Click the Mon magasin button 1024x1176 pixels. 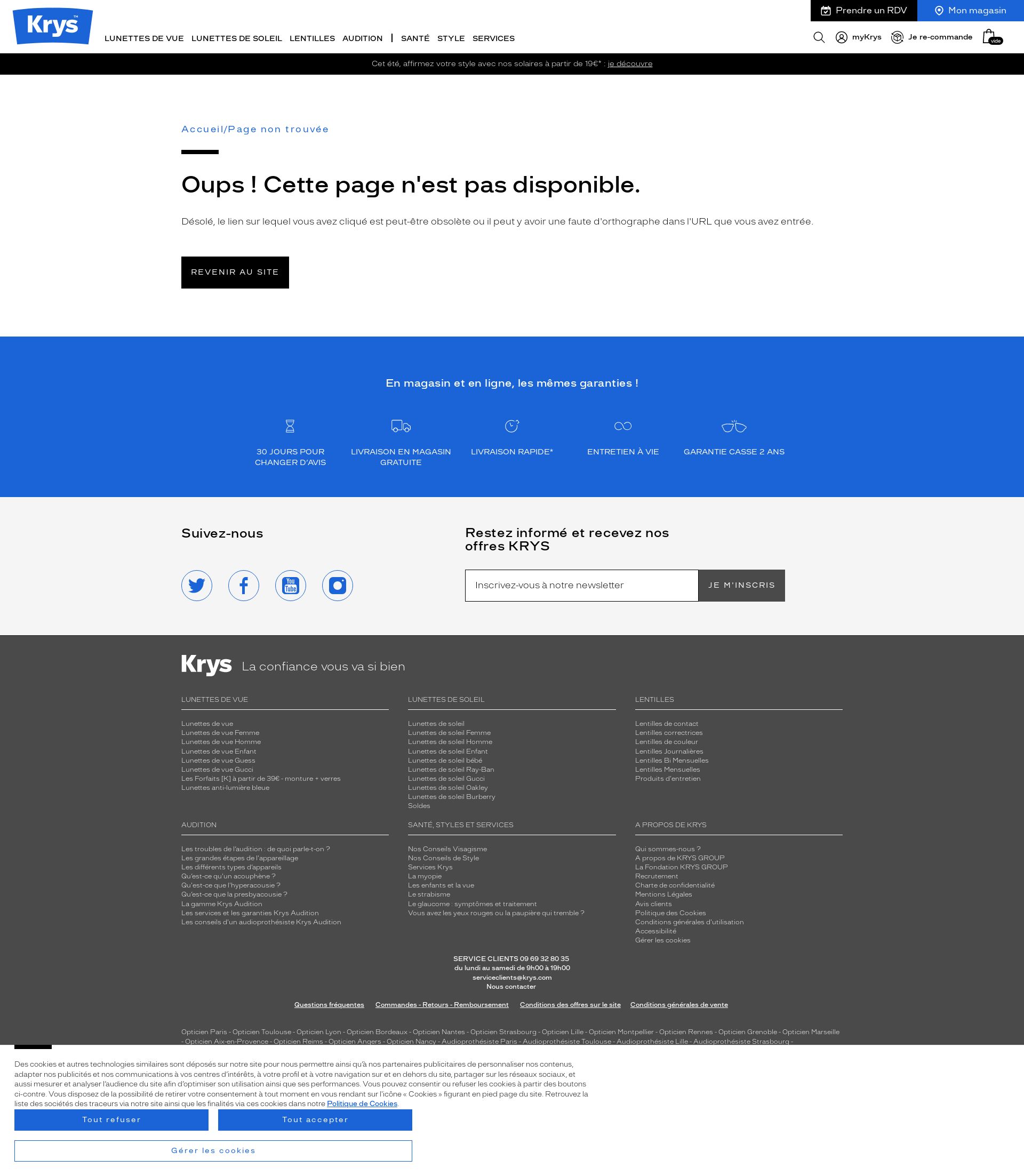[970, 10]
